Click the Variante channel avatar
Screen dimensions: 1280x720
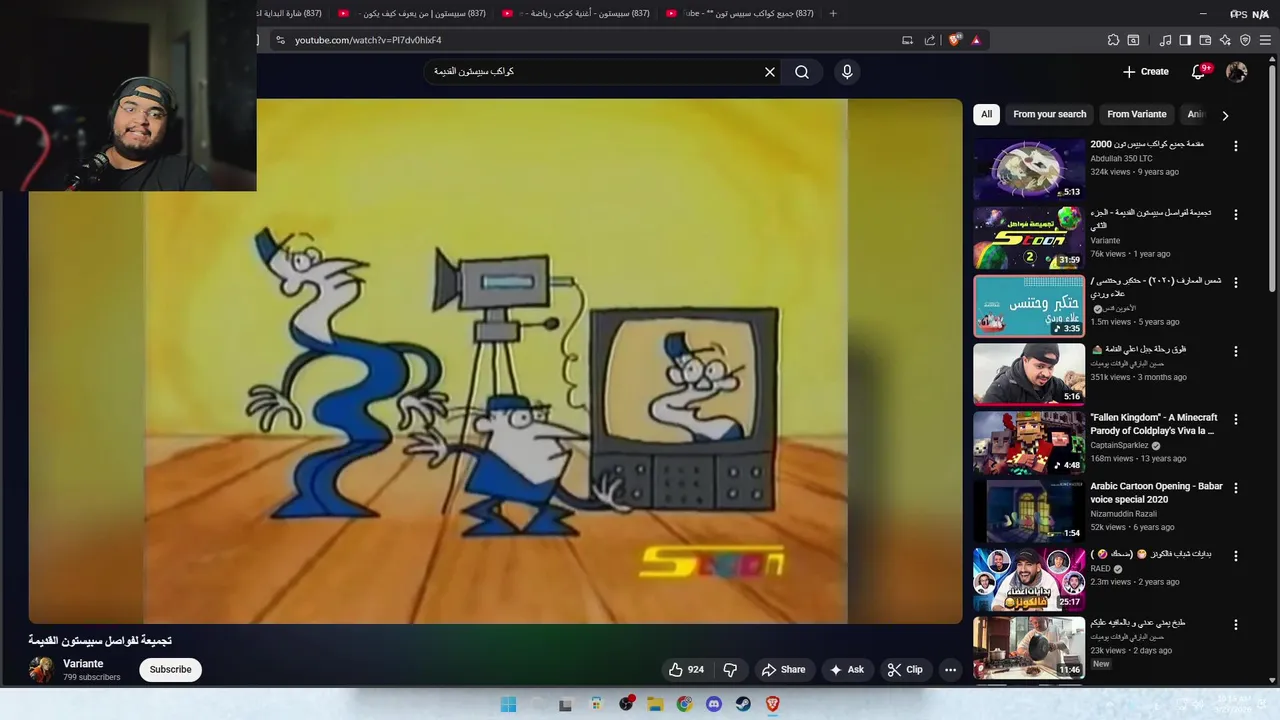pos(41,670)
